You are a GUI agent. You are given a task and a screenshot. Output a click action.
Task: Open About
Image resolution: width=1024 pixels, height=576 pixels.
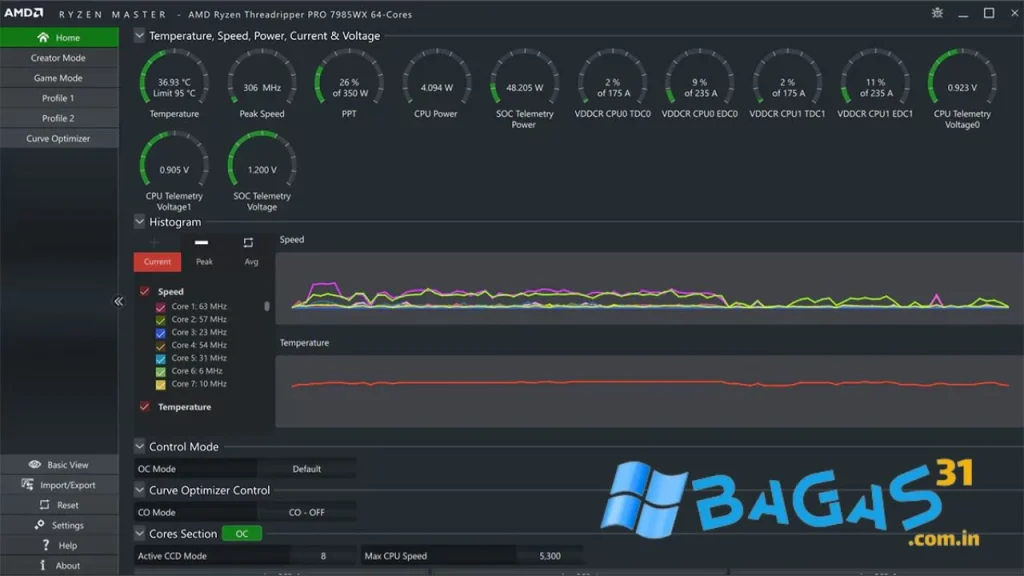[x=59, y=566]
